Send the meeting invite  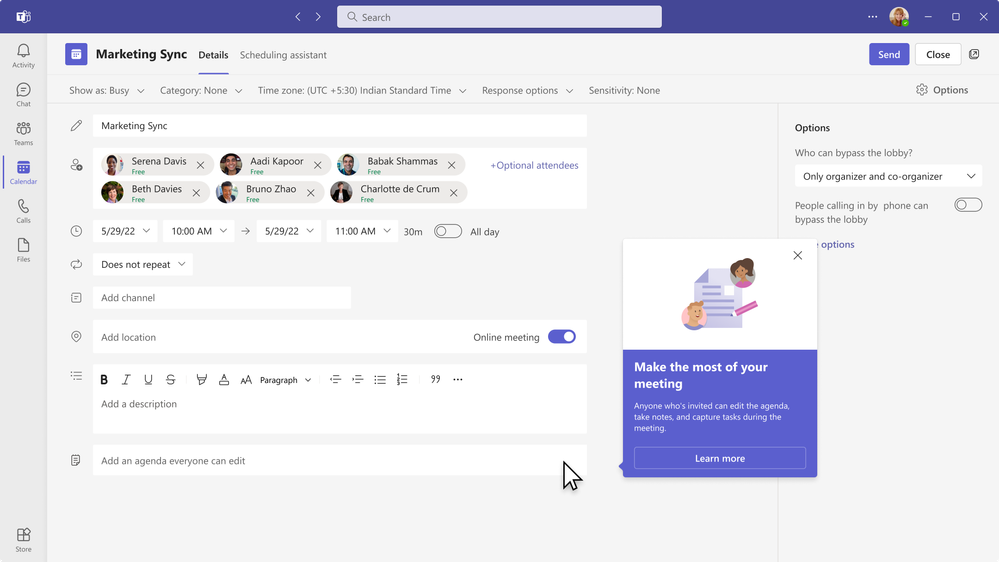[x=889, y=54]
